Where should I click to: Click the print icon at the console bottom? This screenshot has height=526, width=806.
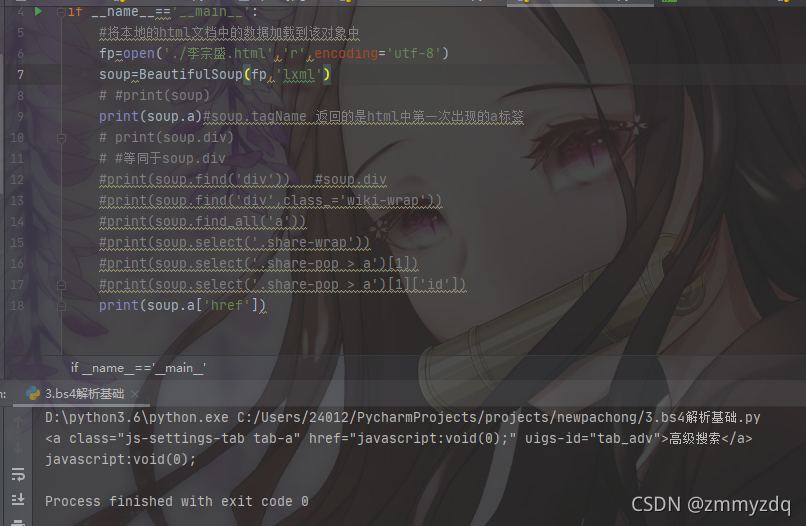(18, 522)
